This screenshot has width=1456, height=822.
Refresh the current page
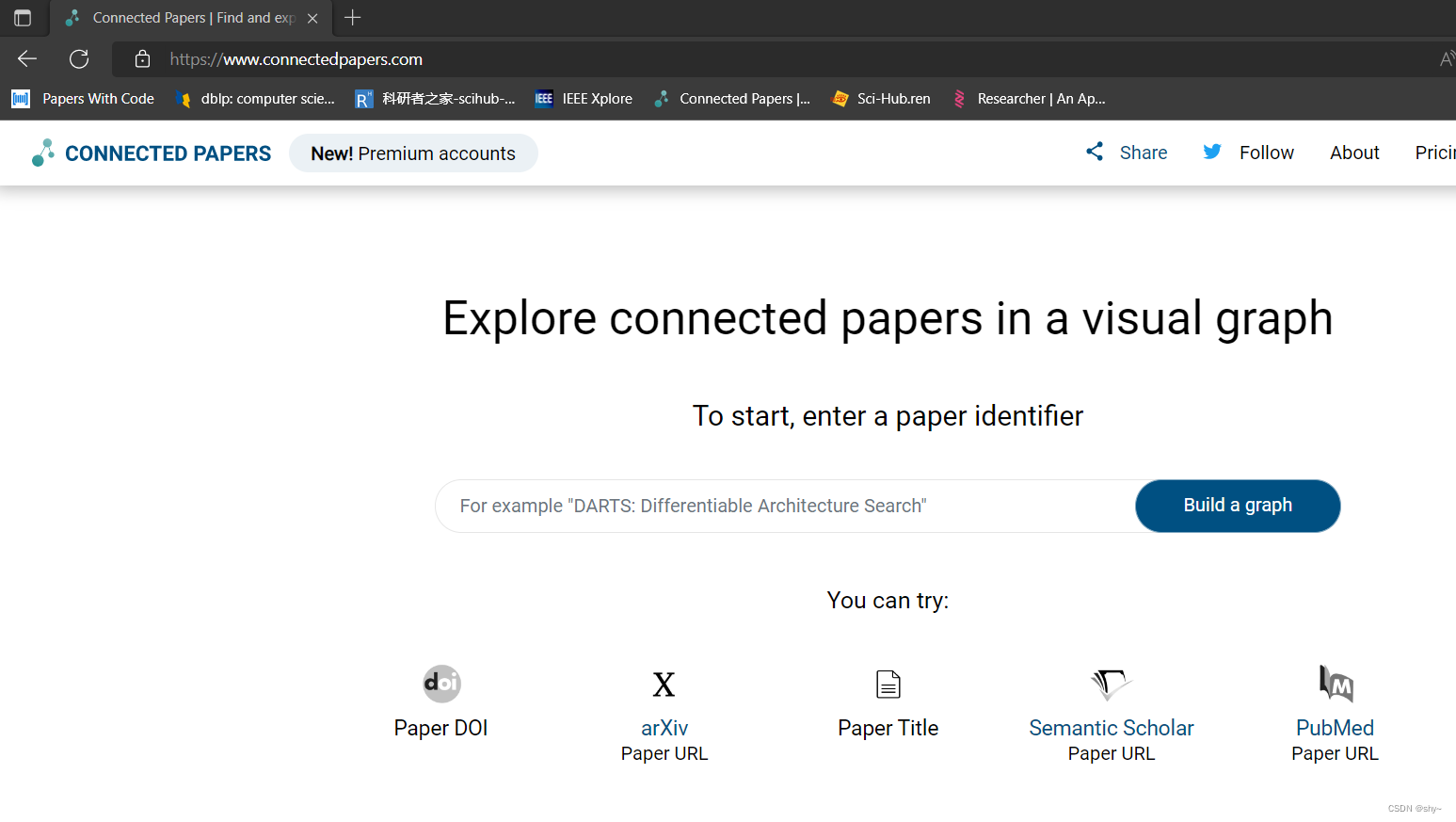click(x=79, y=58)
